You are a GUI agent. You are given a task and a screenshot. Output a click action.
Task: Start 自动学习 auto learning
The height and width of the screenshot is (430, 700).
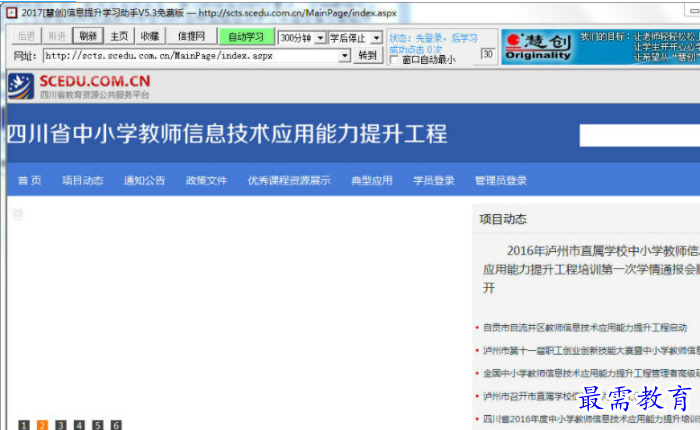(246, 37)
